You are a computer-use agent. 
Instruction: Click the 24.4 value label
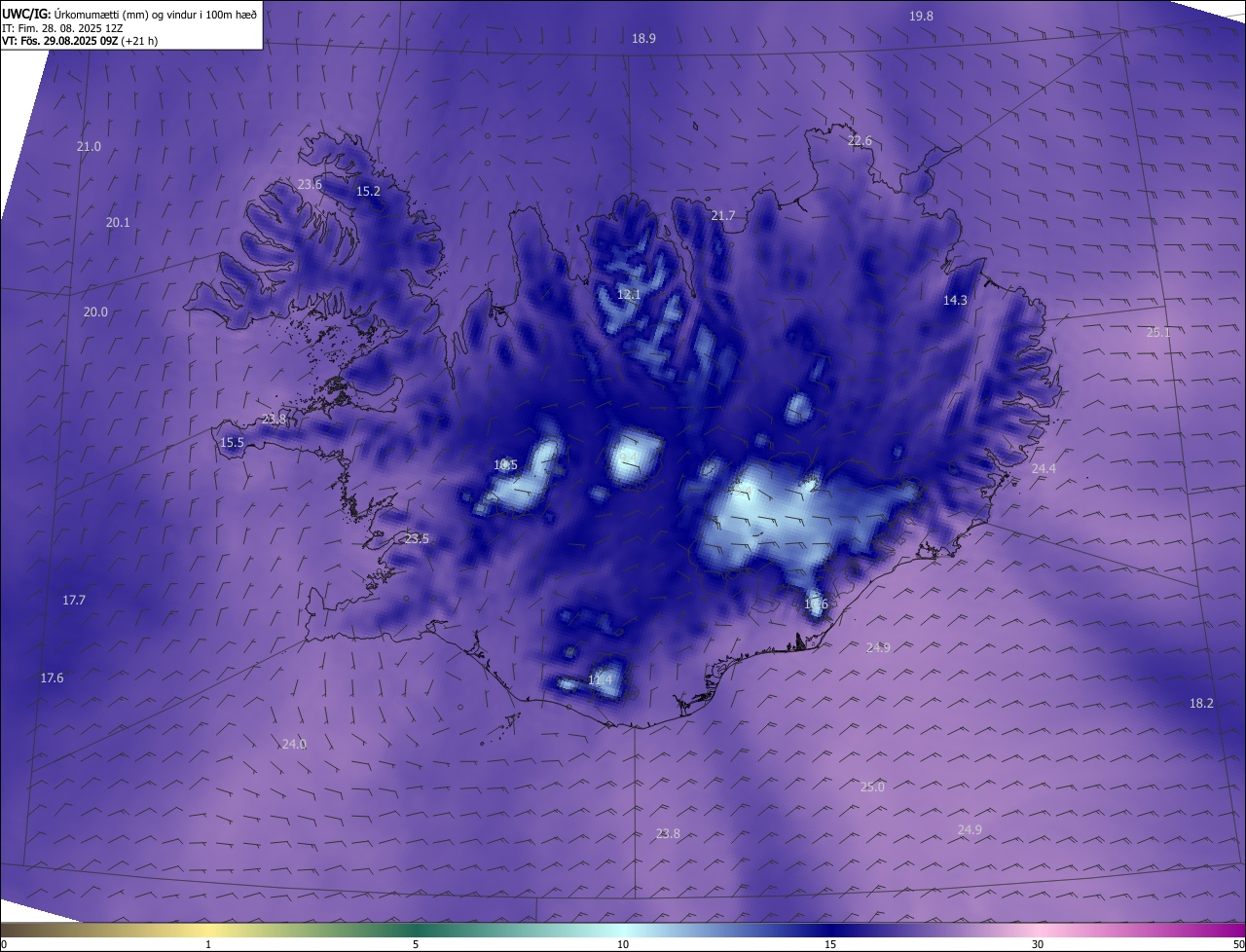(x=1044, y=469)
